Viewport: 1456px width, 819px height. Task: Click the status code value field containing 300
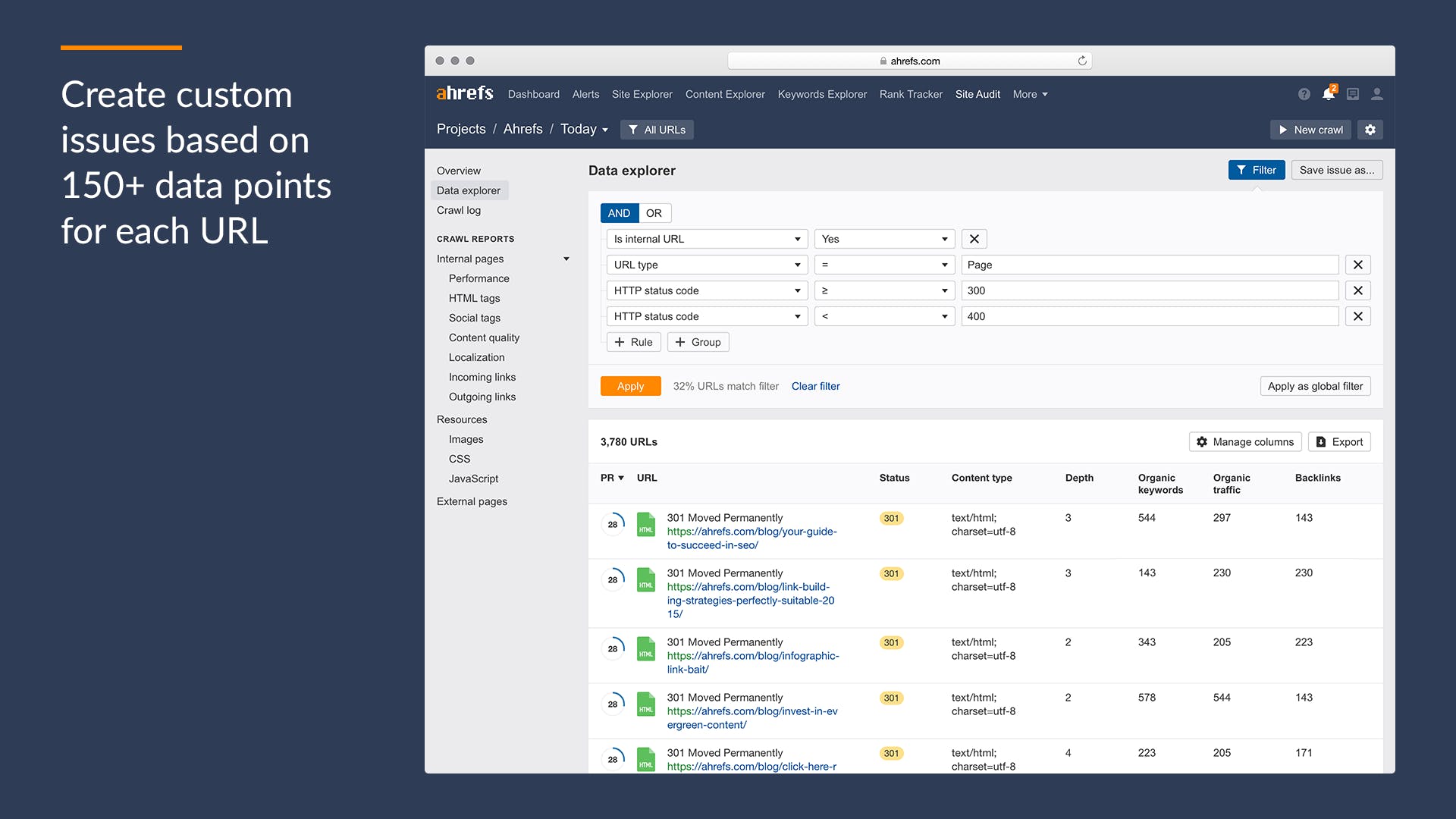(1149, 290)
